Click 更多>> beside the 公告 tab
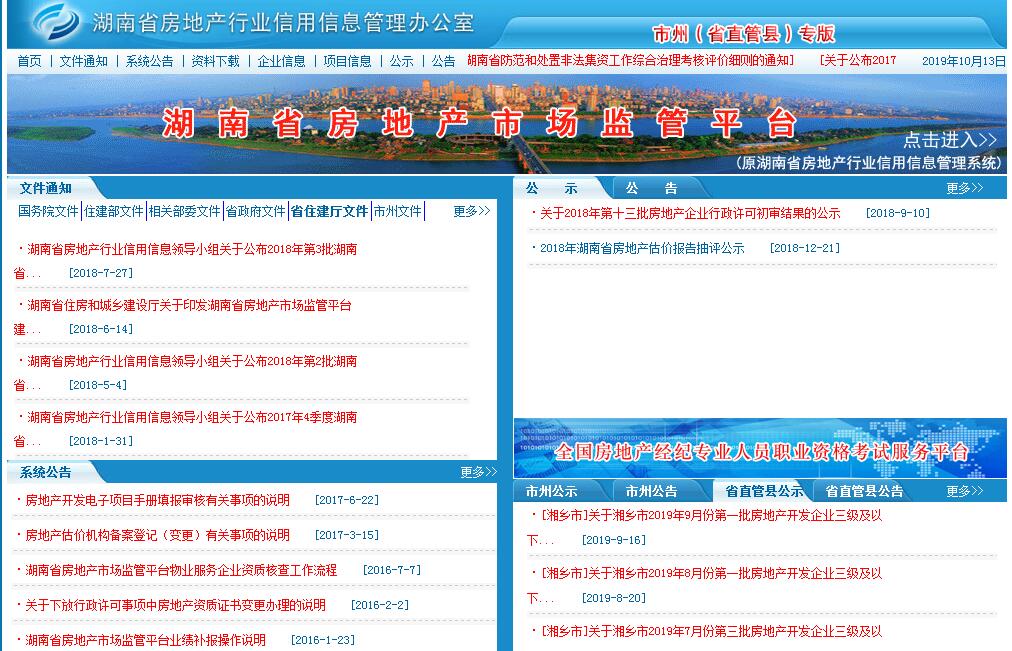 964,188
